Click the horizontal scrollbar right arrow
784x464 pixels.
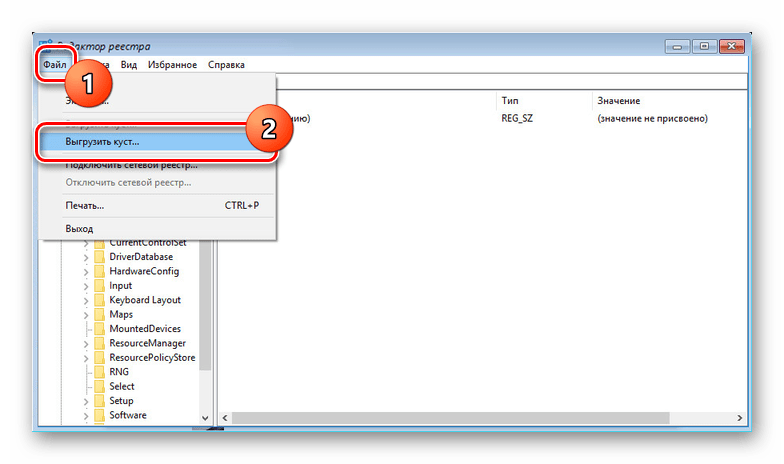pyautogui.click(x=740, y=418)
